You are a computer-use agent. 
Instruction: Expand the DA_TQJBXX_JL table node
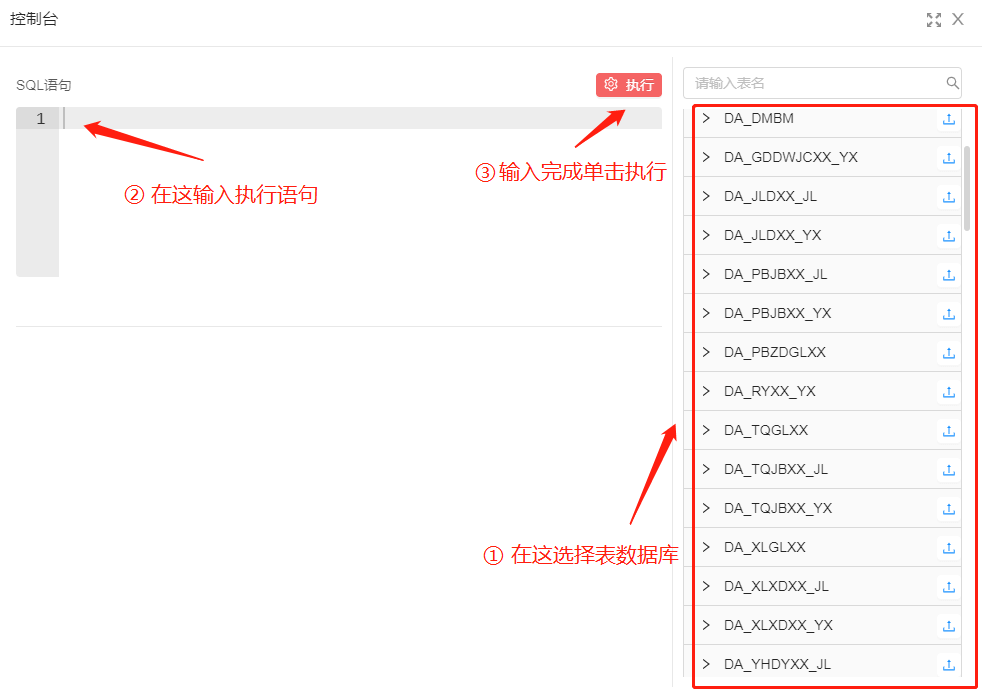tap(706, 469)
